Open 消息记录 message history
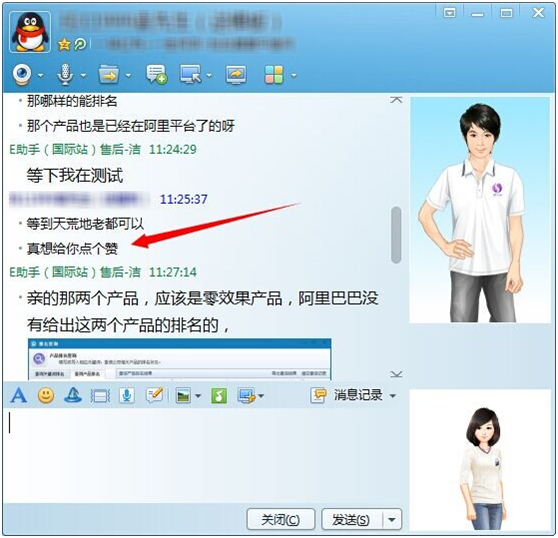 click(347, 395)
